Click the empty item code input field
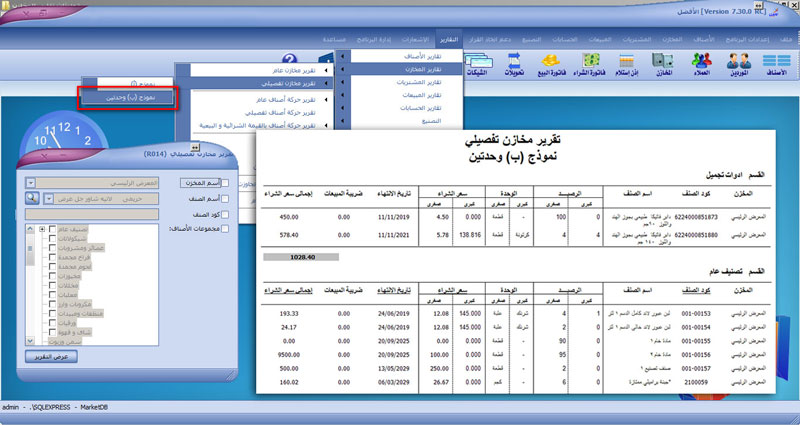 [x=92, y=214]
